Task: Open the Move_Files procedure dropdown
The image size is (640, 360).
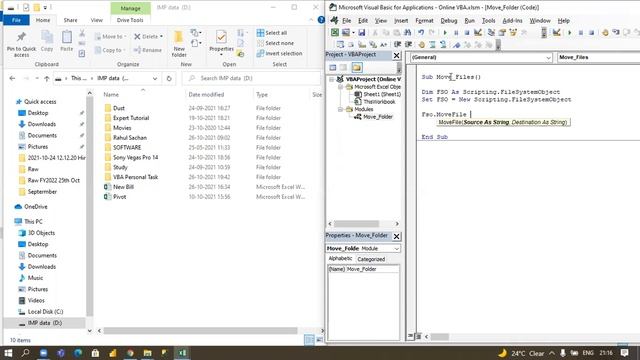Action: coord(598,58)
